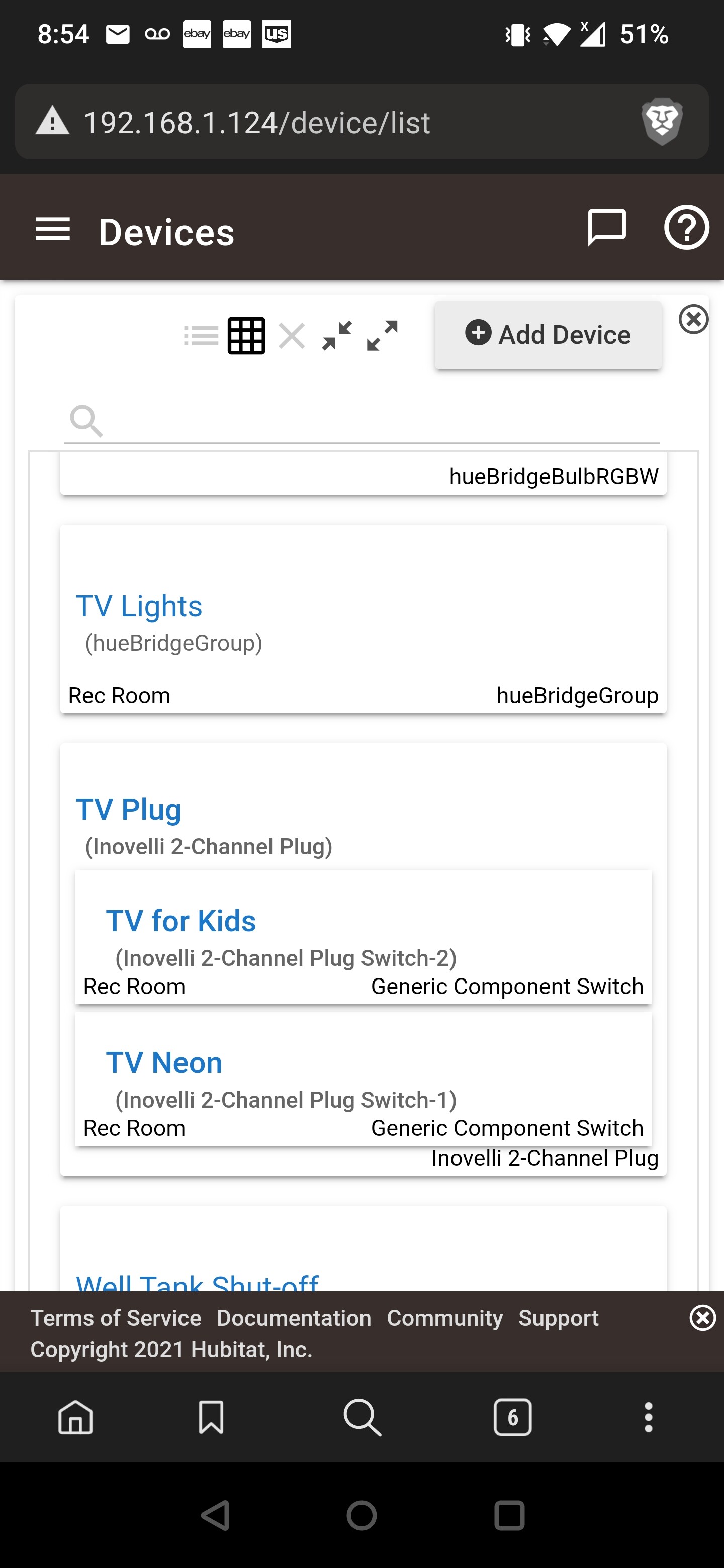Dismiss the footer bar with circled X
Screen dimensions: 724x1568
coord(703,1318)
